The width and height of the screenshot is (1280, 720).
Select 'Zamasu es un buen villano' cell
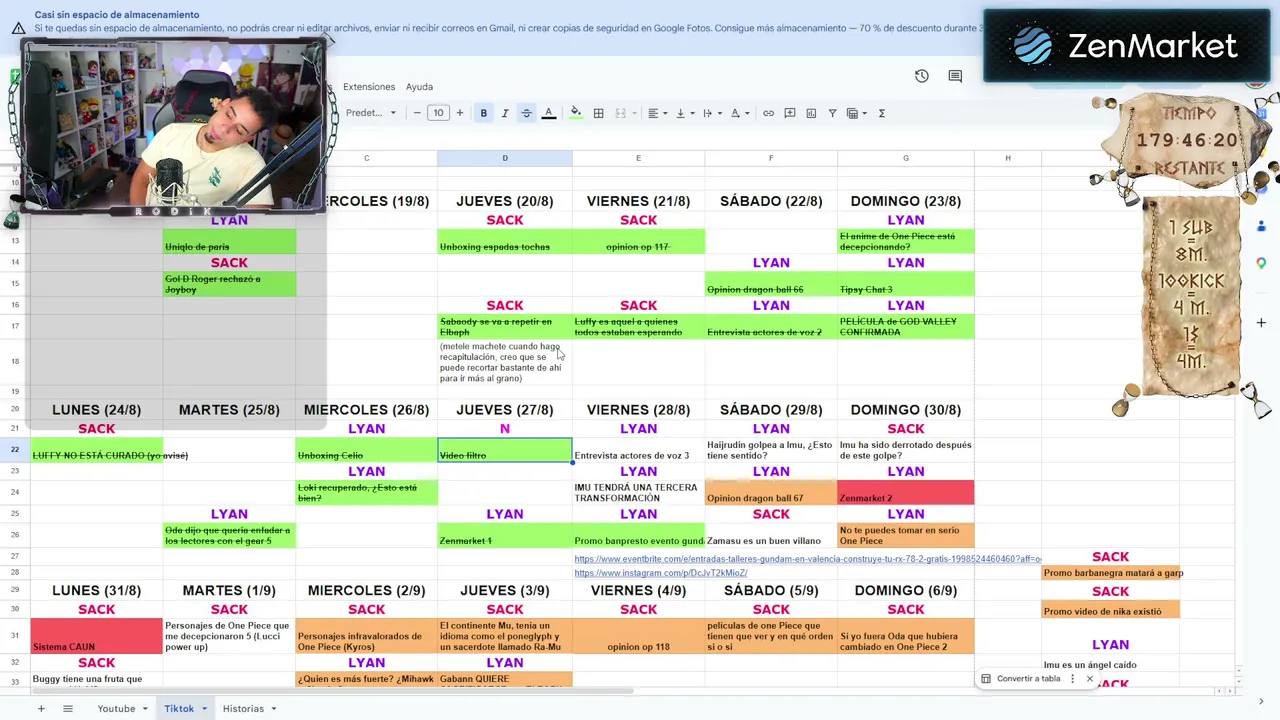(x=771, y=535)
